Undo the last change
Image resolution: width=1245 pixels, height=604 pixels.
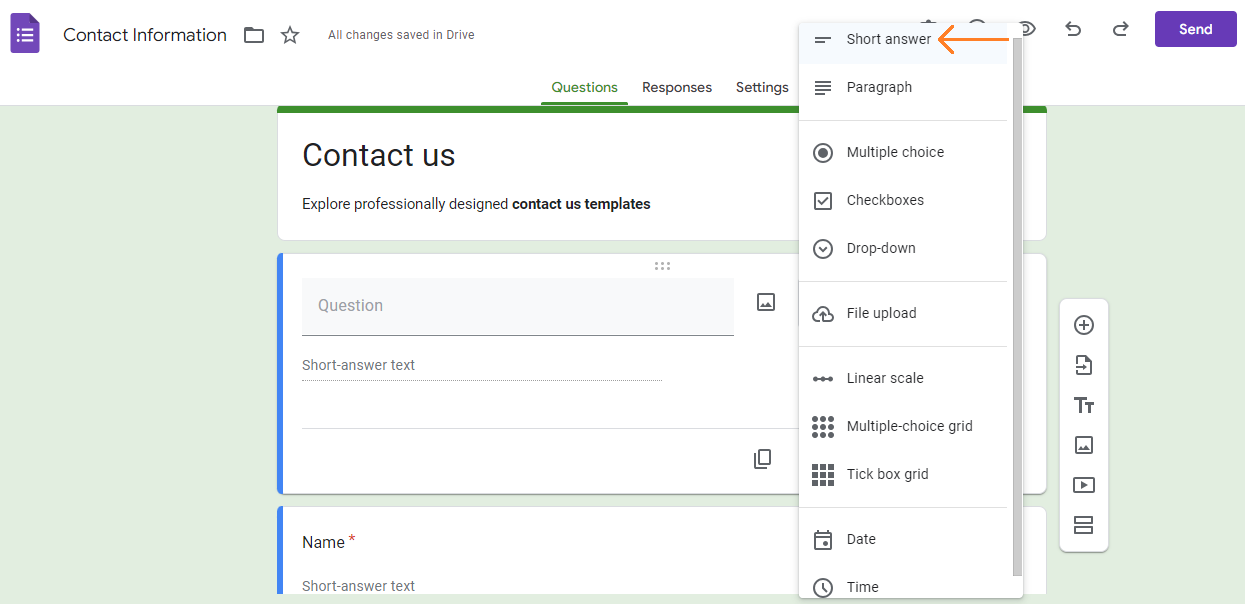click(x=1073, y=29)
